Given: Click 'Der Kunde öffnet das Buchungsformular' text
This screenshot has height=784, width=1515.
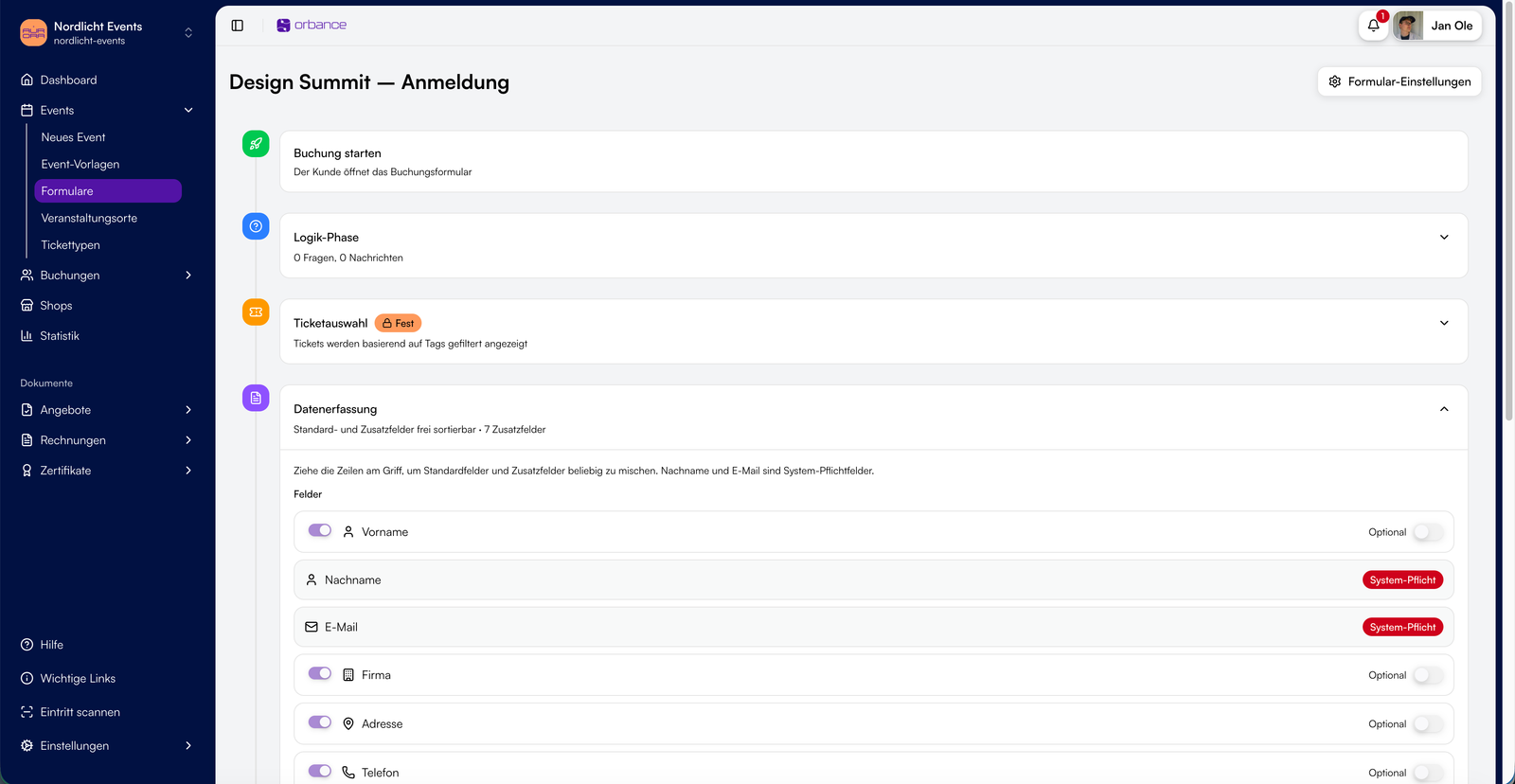Looking at the screenshot, I should [x=383, y=172].
